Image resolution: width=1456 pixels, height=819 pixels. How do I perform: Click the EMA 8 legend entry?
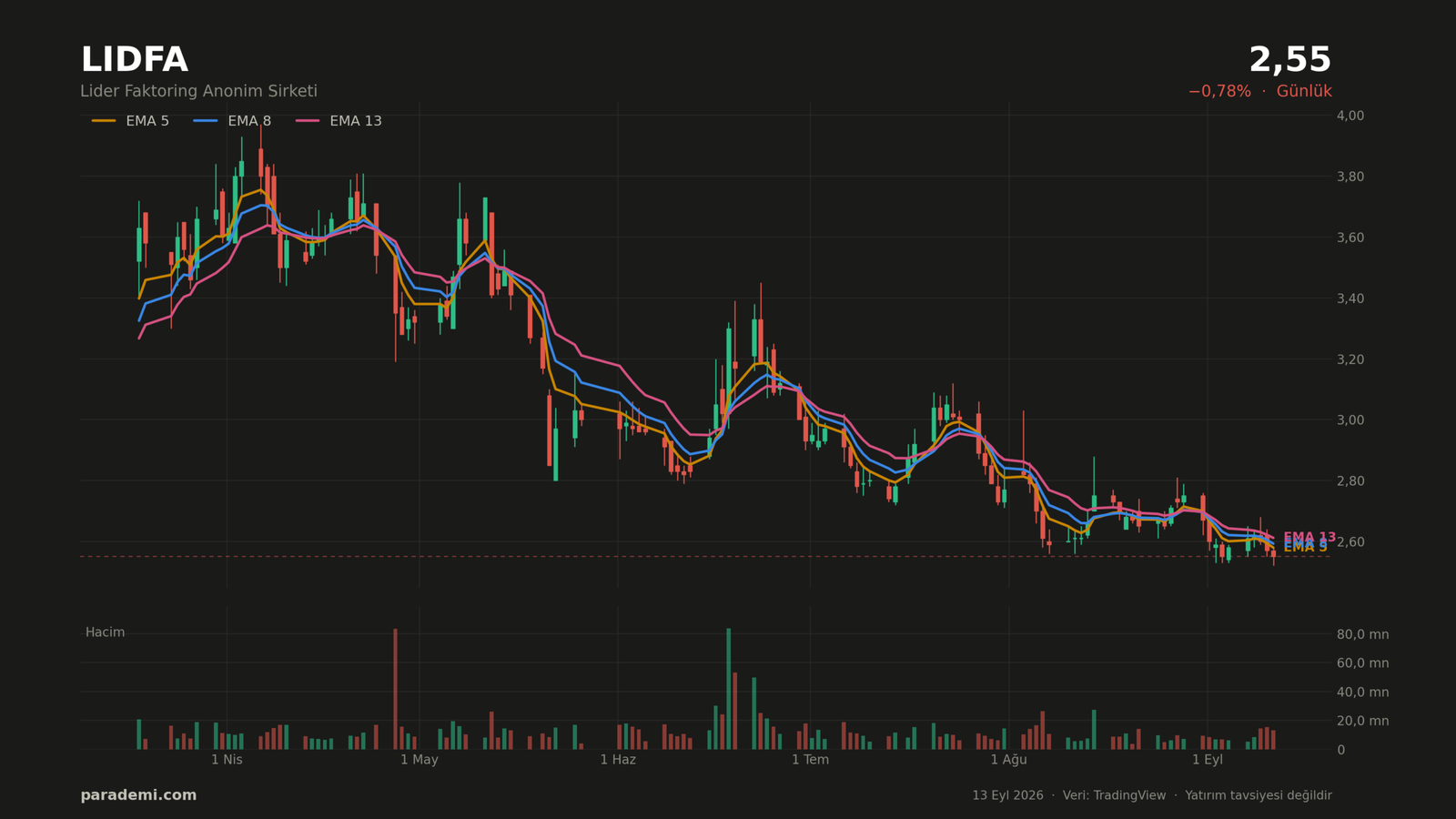(232, 121)
